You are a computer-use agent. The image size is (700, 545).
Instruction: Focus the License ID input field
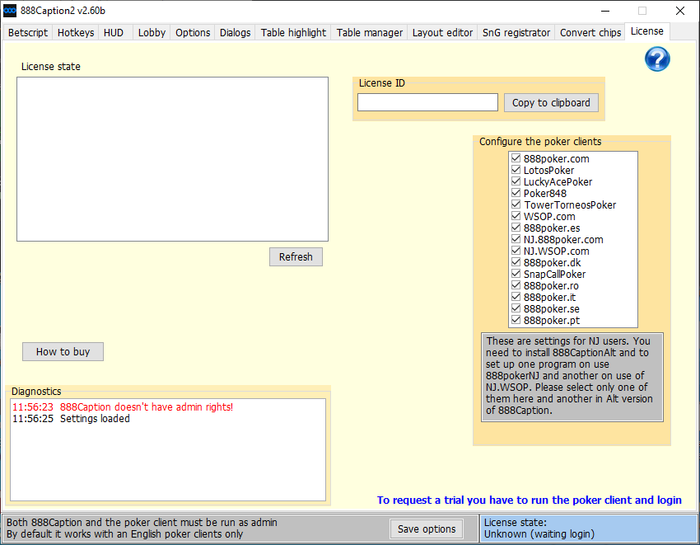427,102
